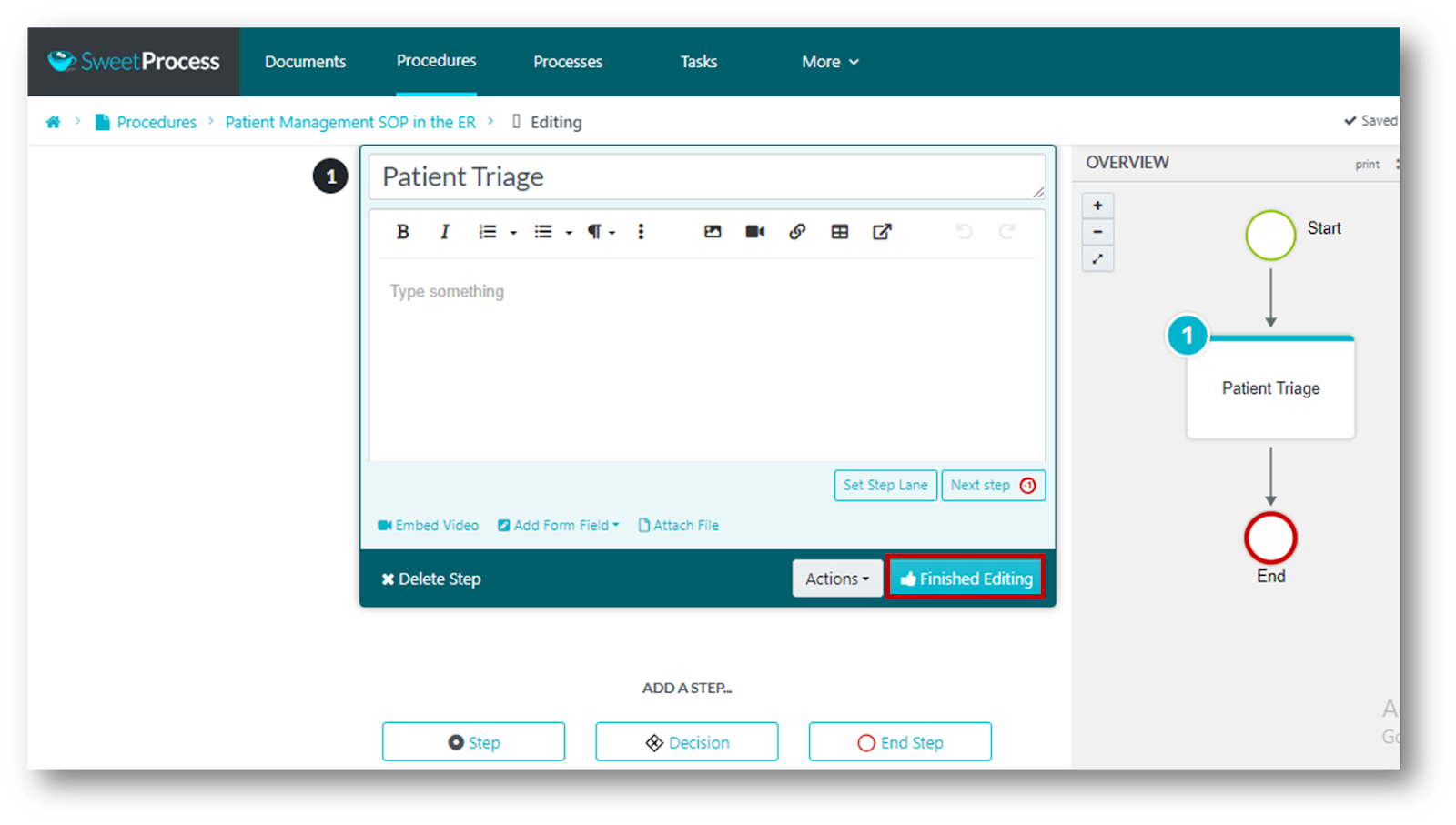This screenshot has width=1456, height=825.
Task: Toggle italic text formatting
Action: coord(445,232)
